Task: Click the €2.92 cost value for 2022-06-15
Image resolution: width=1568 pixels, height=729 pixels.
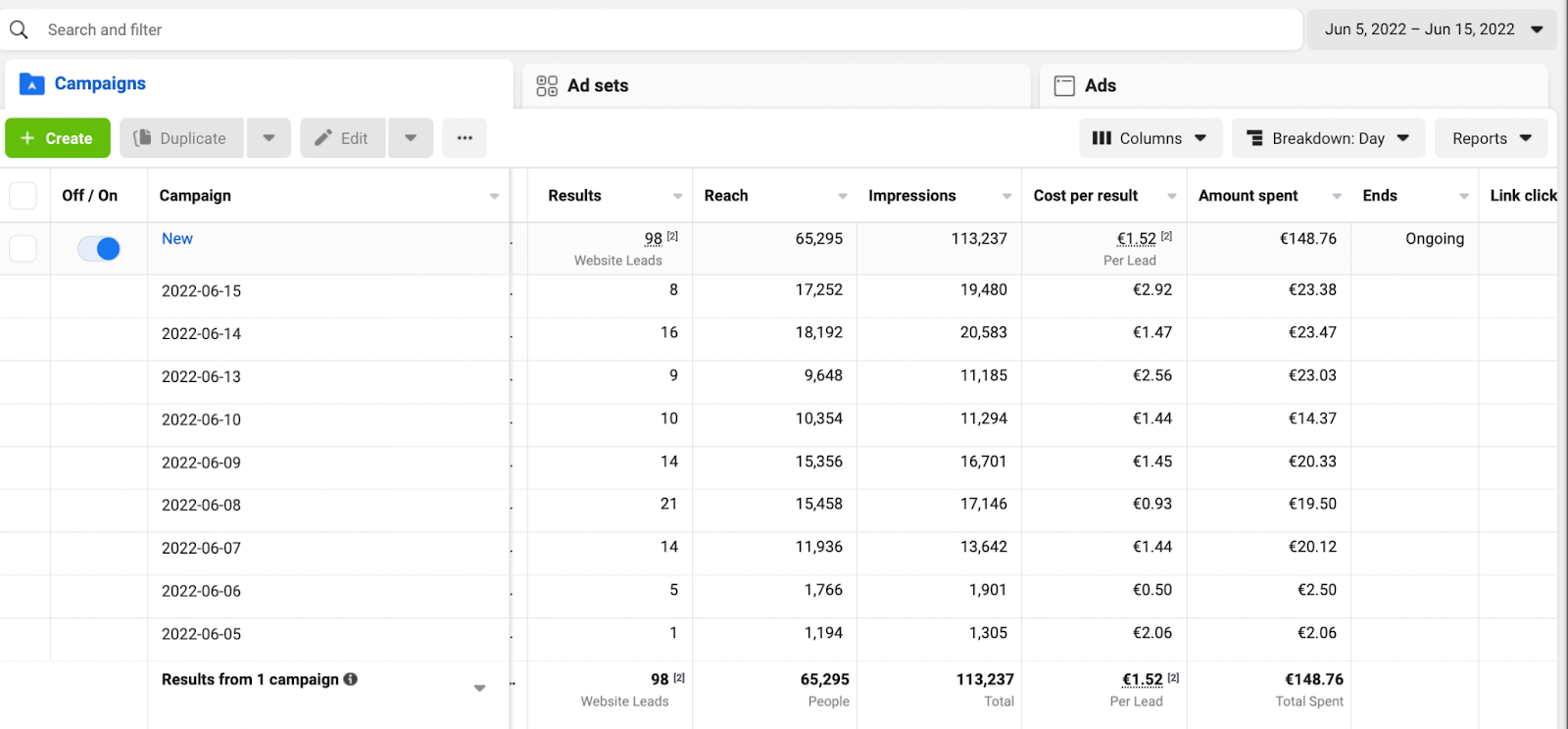Action: tap(1152, 290)
